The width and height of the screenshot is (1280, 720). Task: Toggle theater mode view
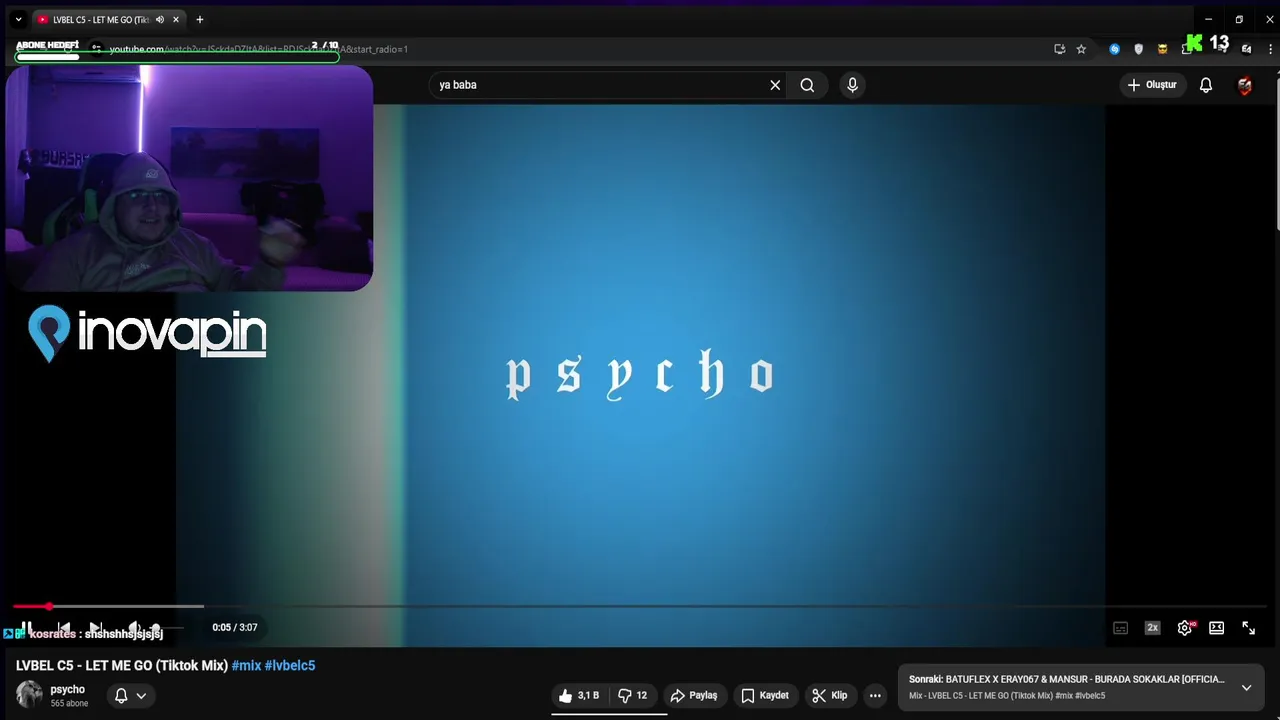pyautogui.click(x=1216, y=628)
